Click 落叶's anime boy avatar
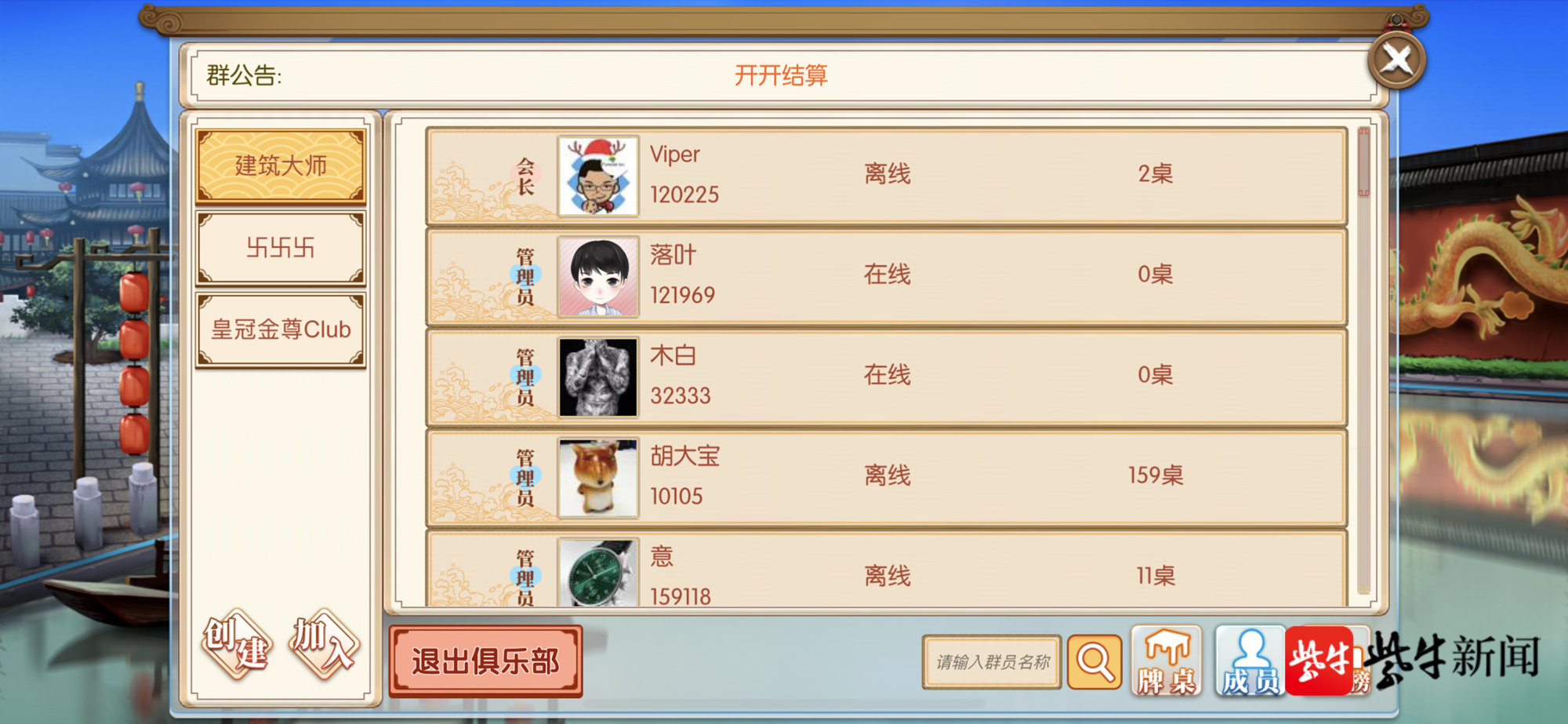Image resolution: width=1568 pixels, height=724 pixels. click(598, 276)
